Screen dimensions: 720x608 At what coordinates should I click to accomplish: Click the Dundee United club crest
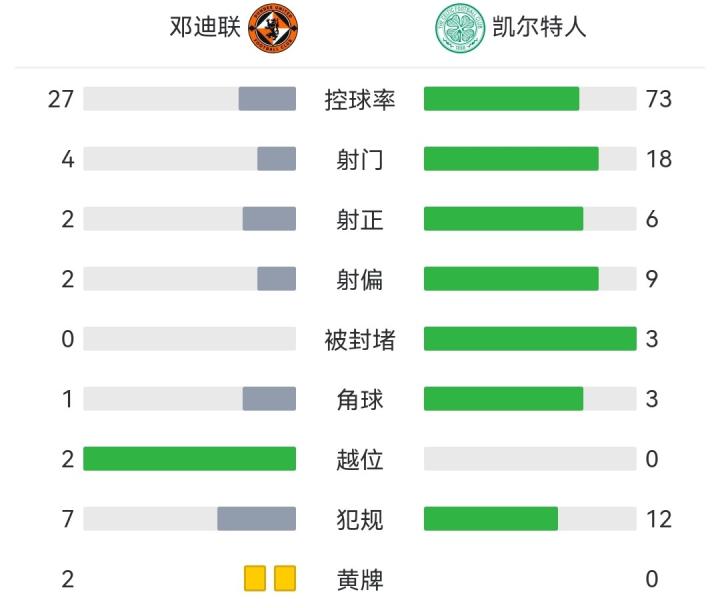click(273, 30)
